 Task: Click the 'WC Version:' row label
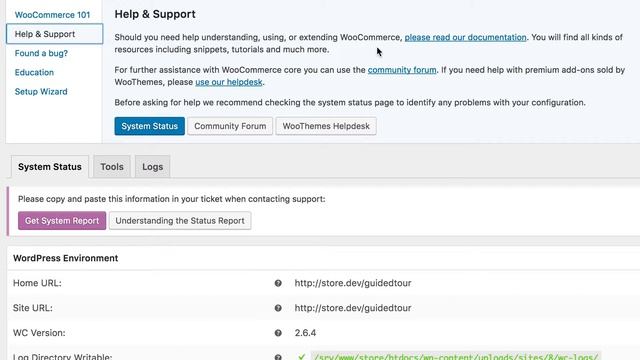[39, 333]
